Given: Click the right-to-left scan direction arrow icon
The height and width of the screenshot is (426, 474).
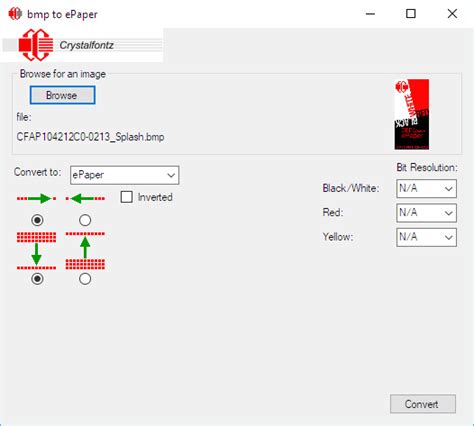Looking at the screenshot, I should pos(85,199).
